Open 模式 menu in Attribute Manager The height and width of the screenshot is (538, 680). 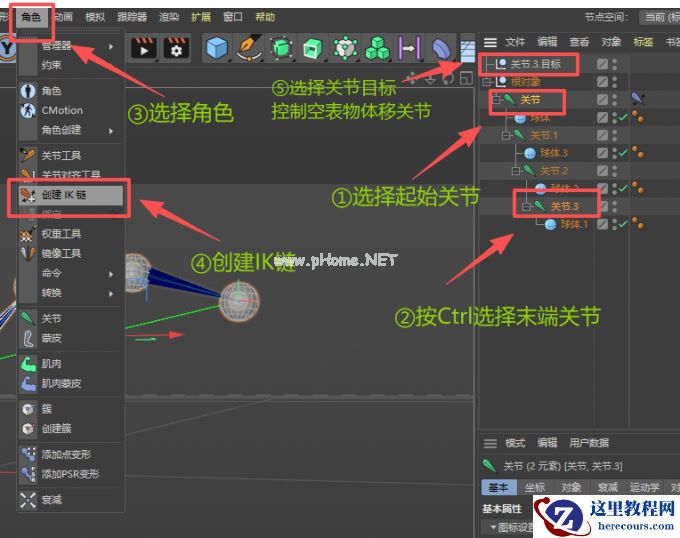pos(515,443)
